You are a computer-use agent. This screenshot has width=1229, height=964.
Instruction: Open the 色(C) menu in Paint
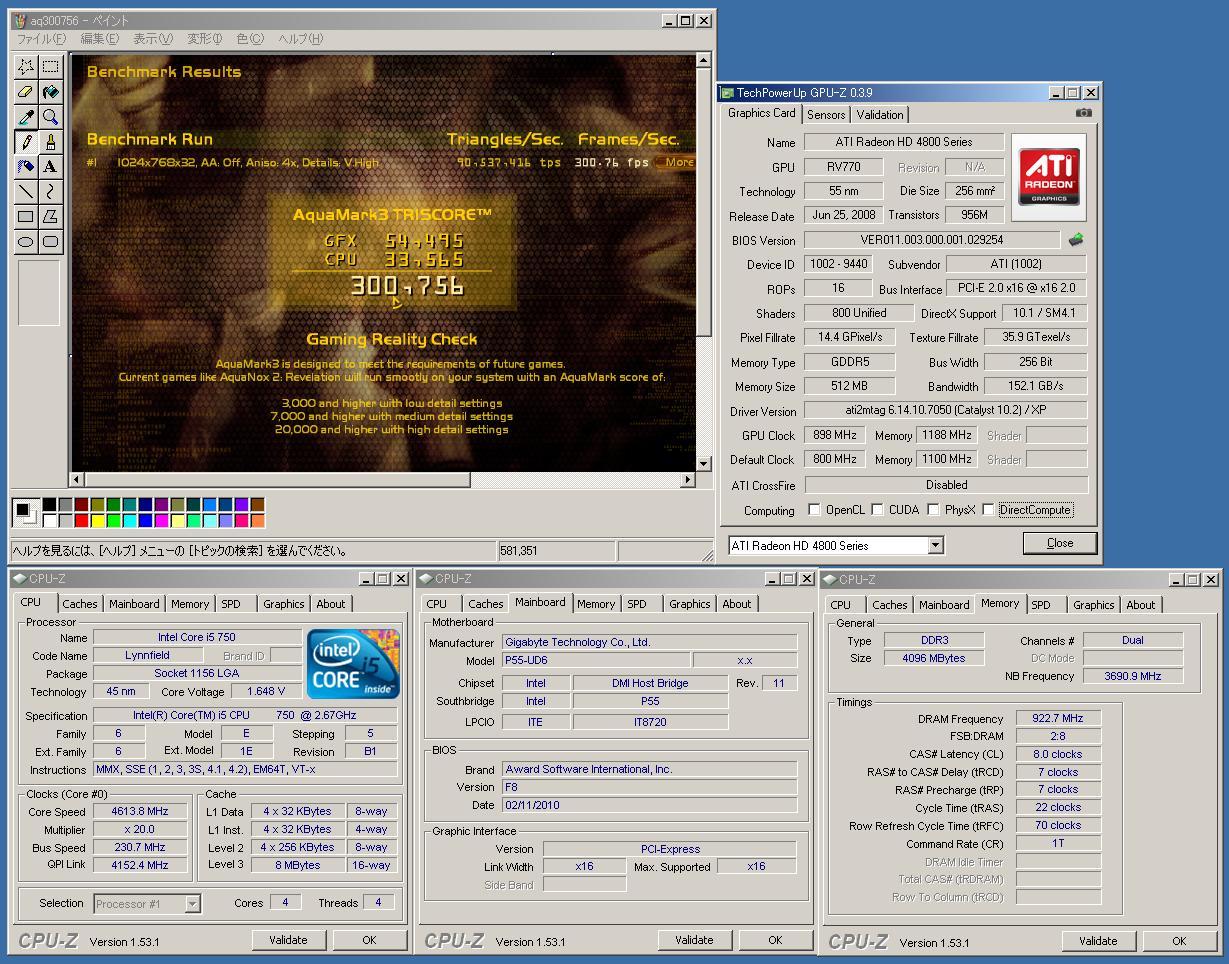click(x=250, y=39)
